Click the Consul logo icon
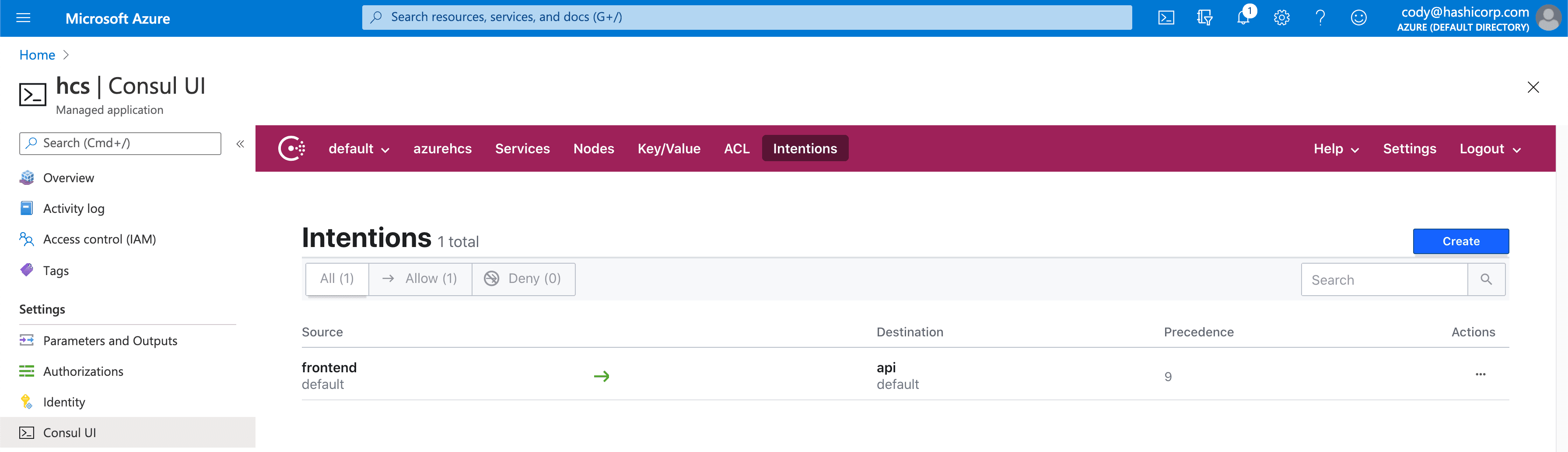Viewport: 1568px width, 452px height. (x=291, y=148)
